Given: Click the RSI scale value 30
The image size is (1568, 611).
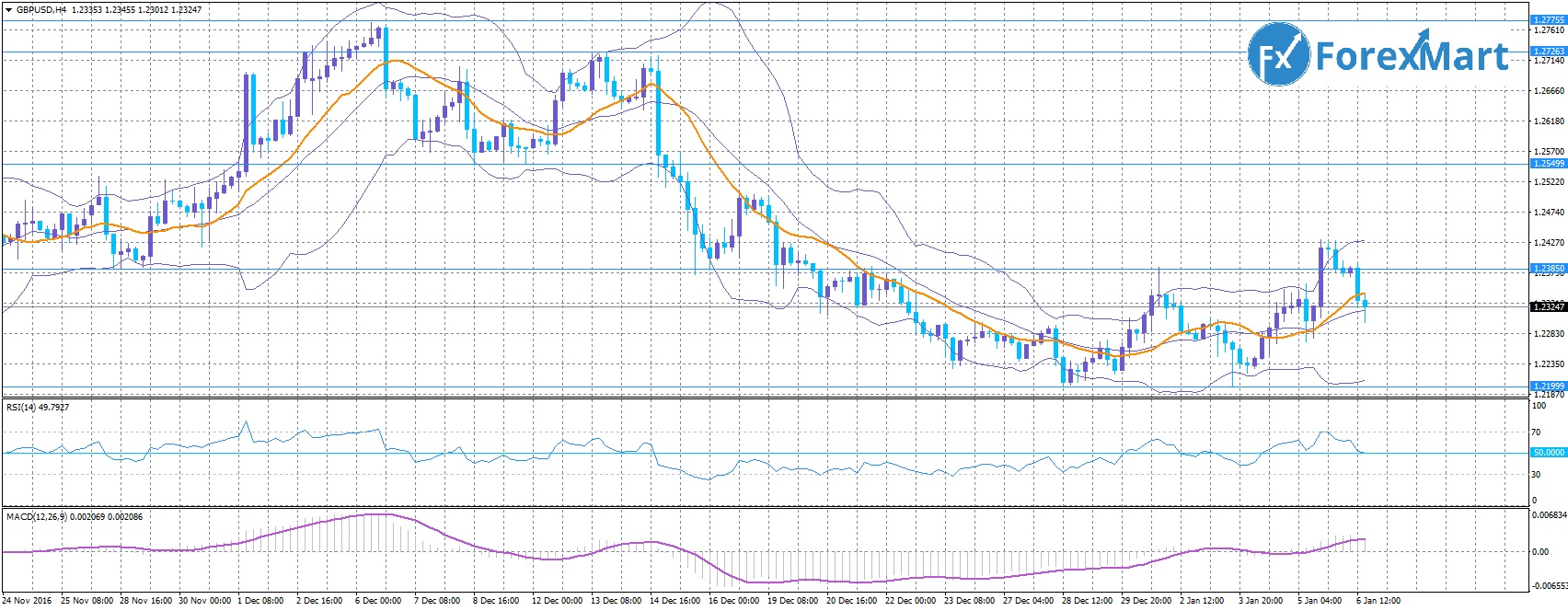Looking at the screenshot, I should [x=1536, y=475].
